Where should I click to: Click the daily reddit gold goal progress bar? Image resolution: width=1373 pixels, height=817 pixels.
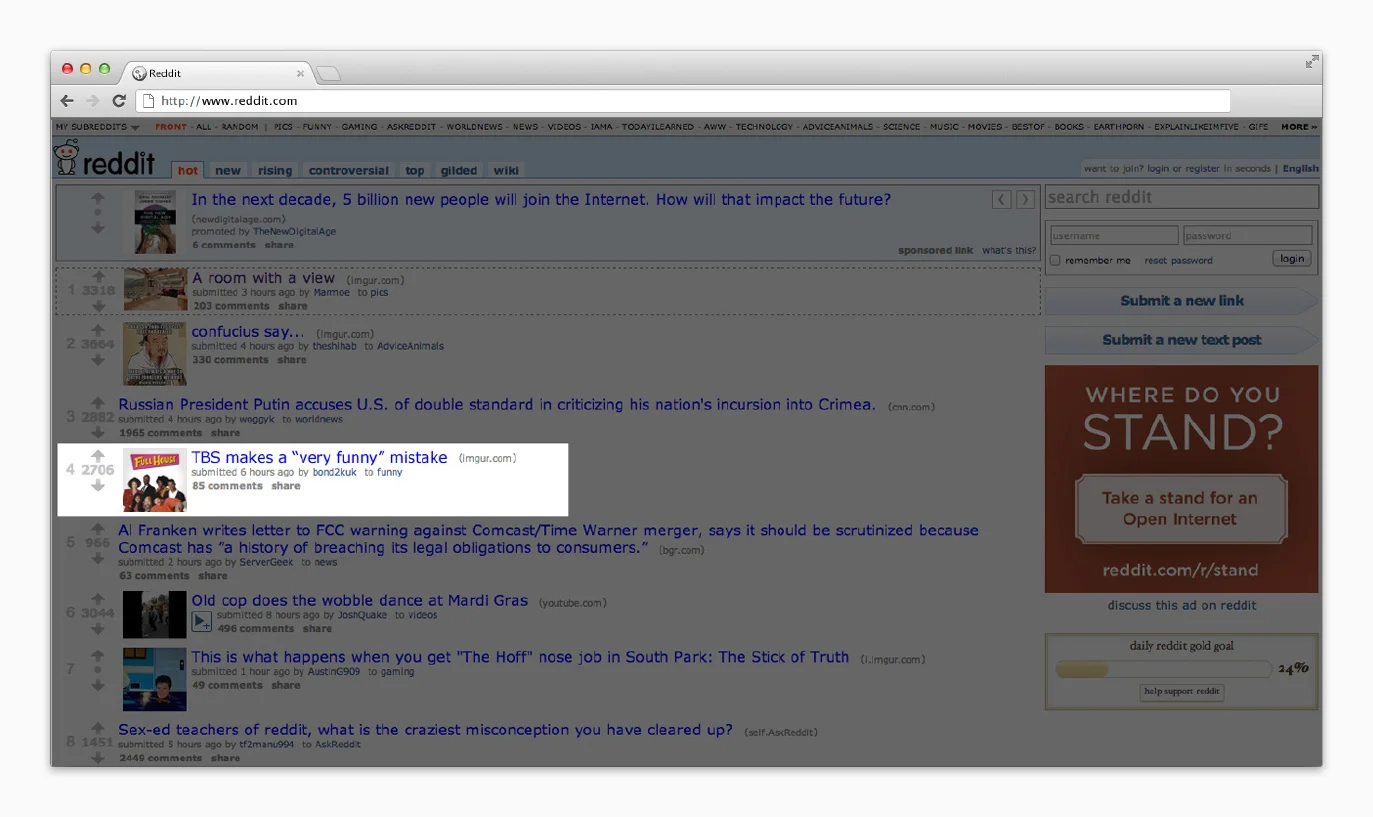[1163, 669]
